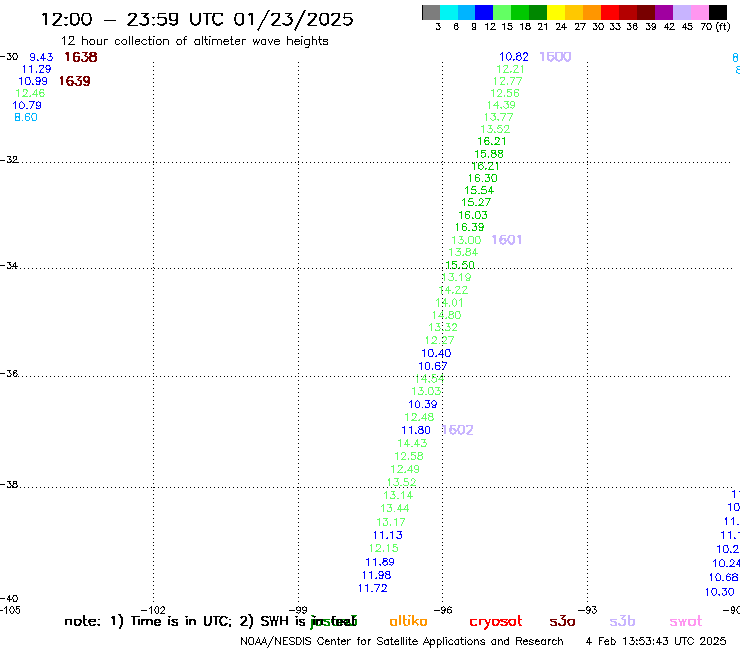This screenshot has height=650, width=740.
Task: Click the wave height value '13.00'
Action: [466, 240]
